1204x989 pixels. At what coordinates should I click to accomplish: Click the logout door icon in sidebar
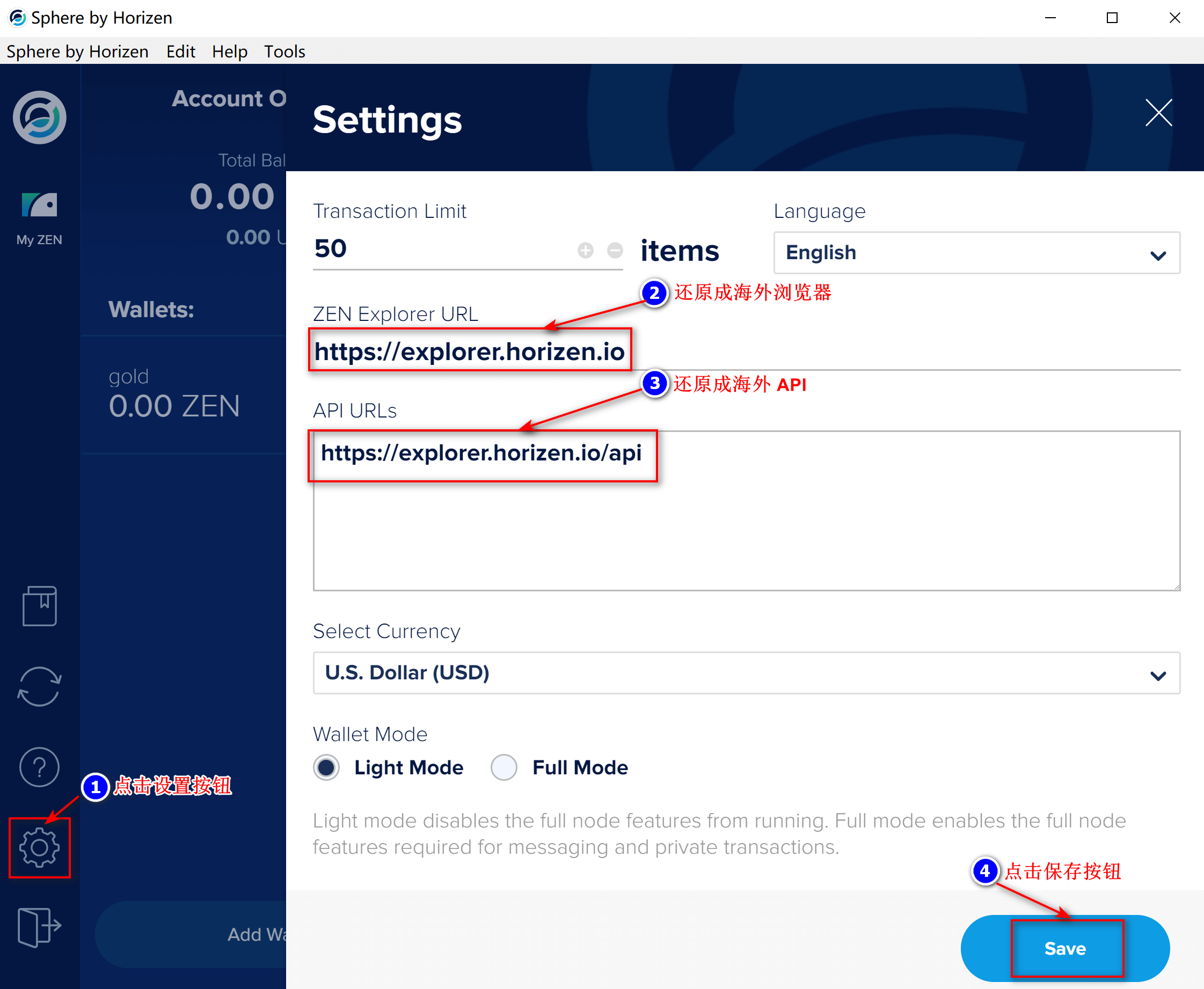(39, 927)
